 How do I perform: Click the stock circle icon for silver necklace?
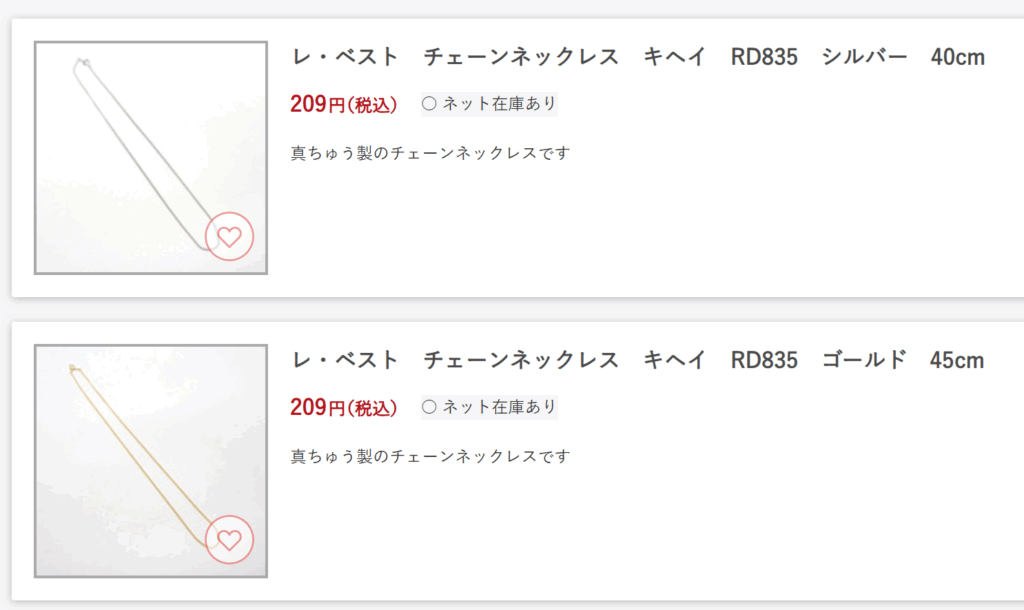click(429, 104)
